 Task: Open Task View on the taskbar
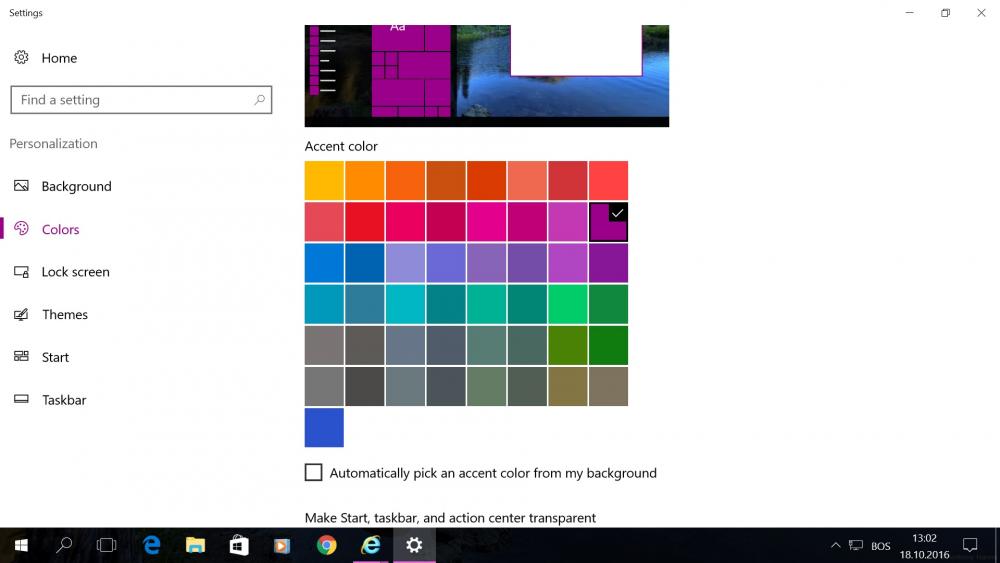click(x=106, y=545)
